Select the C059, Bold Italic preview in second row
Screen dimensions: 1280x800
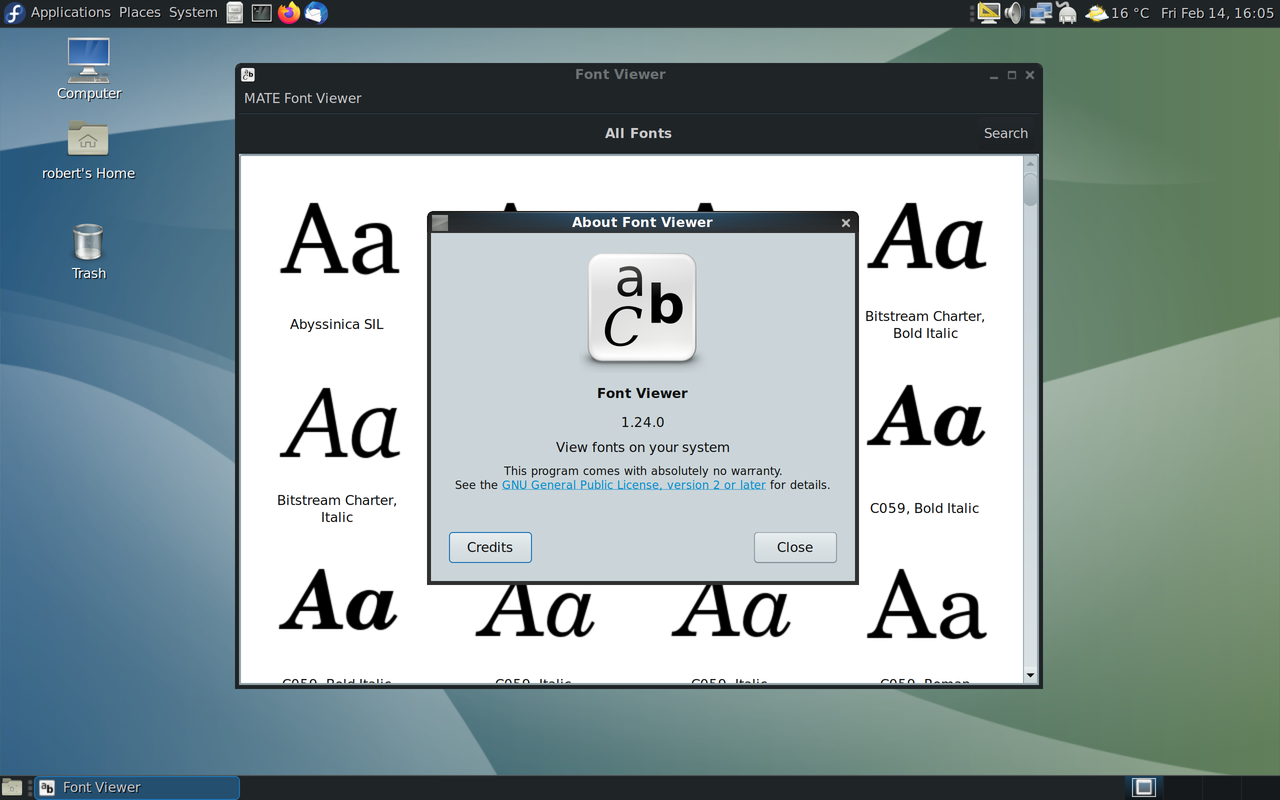tap(926, 417)
